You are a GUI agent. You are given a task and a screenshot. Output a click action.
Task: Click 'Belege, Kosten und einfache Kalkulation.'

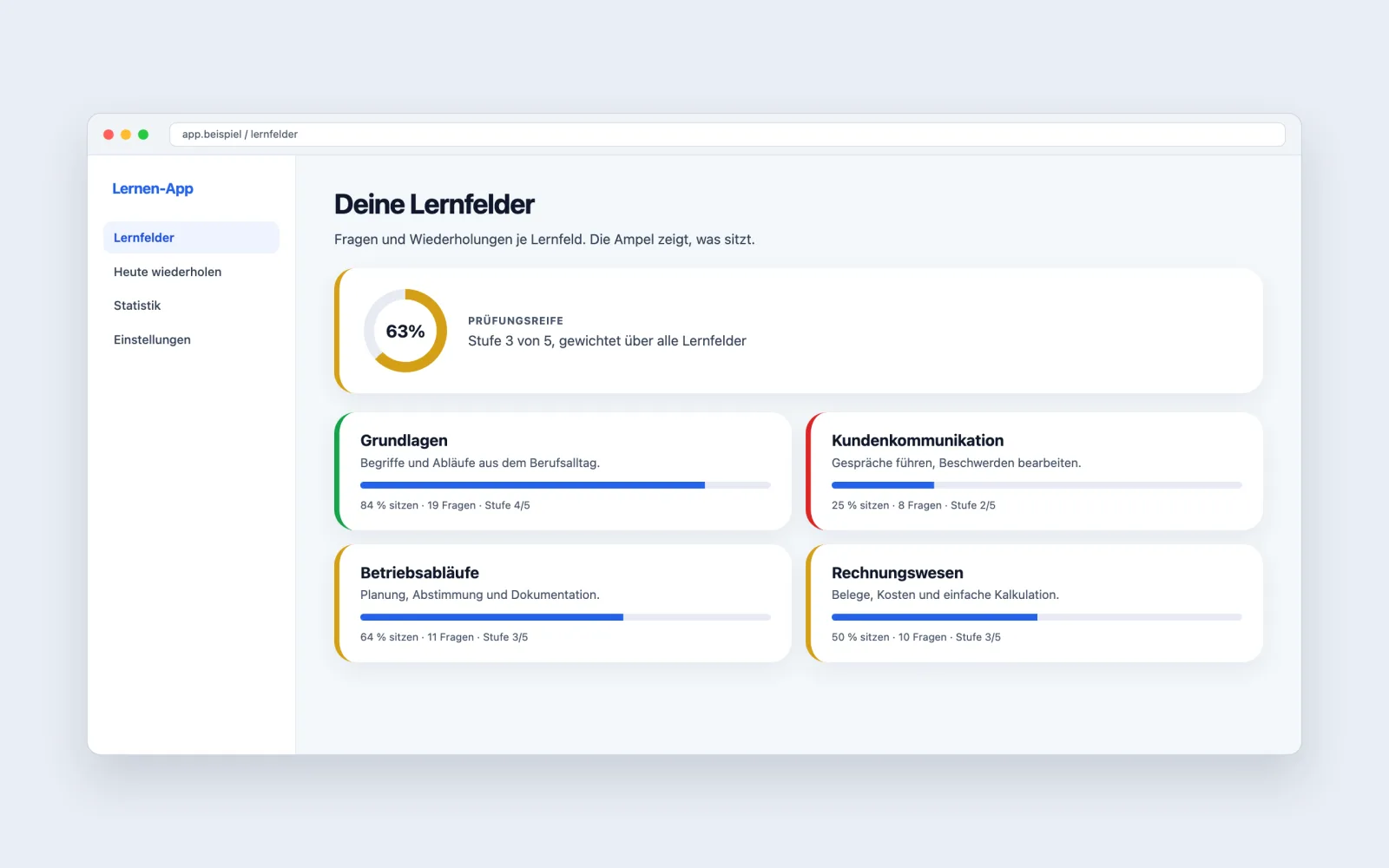click(x=945, y=595)
